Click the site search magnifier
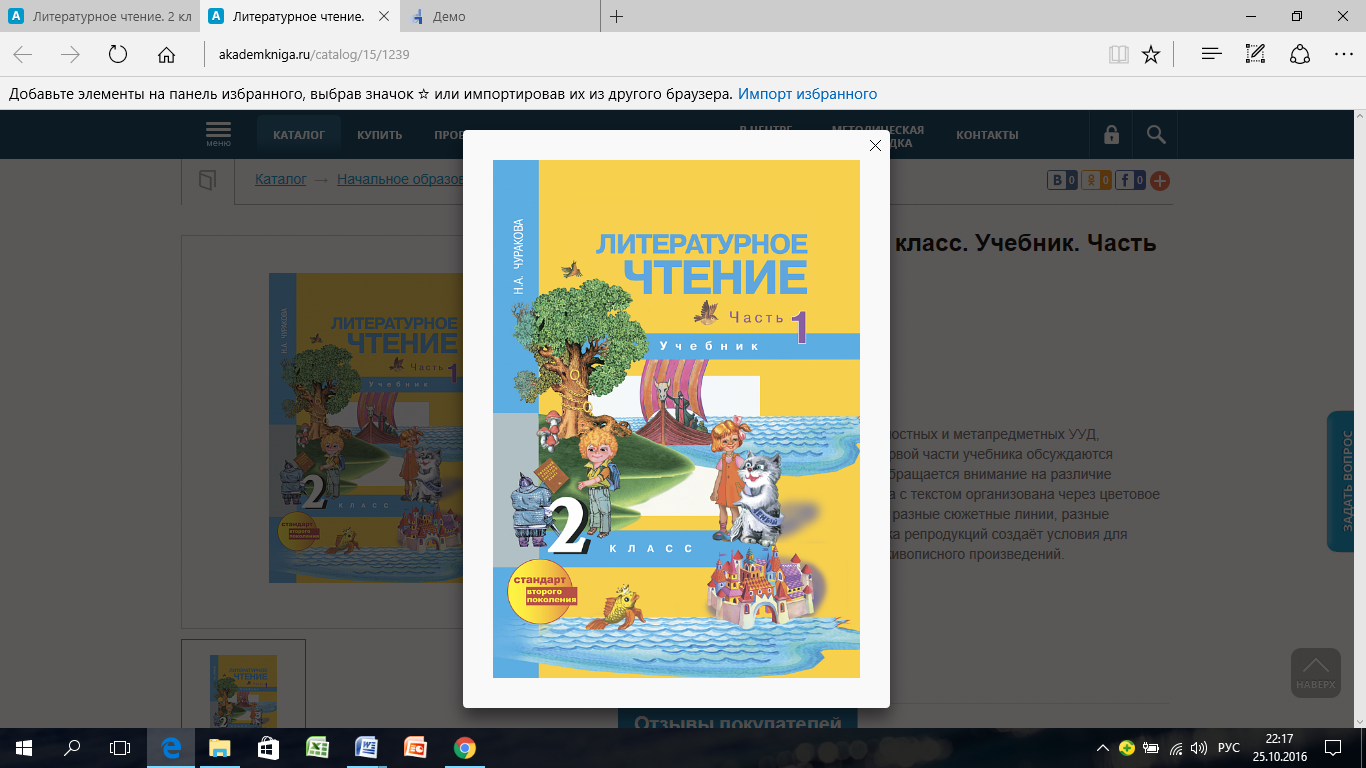 1156,134
